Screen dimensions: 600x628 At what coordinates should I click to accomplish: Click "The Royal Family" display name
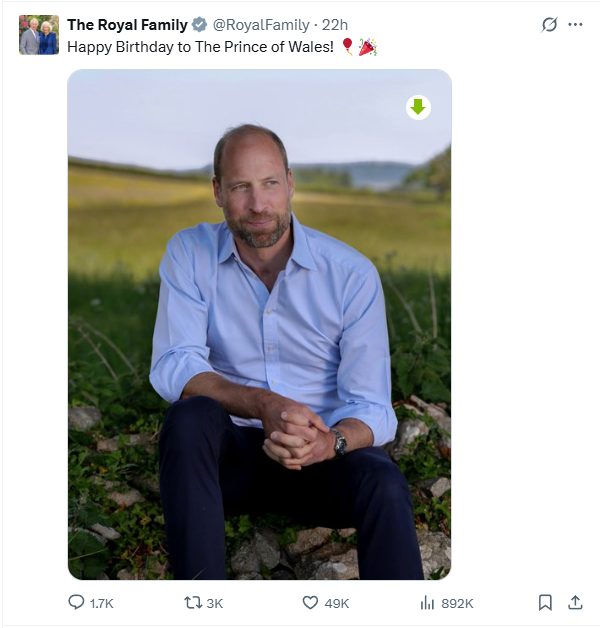[127, 25]
